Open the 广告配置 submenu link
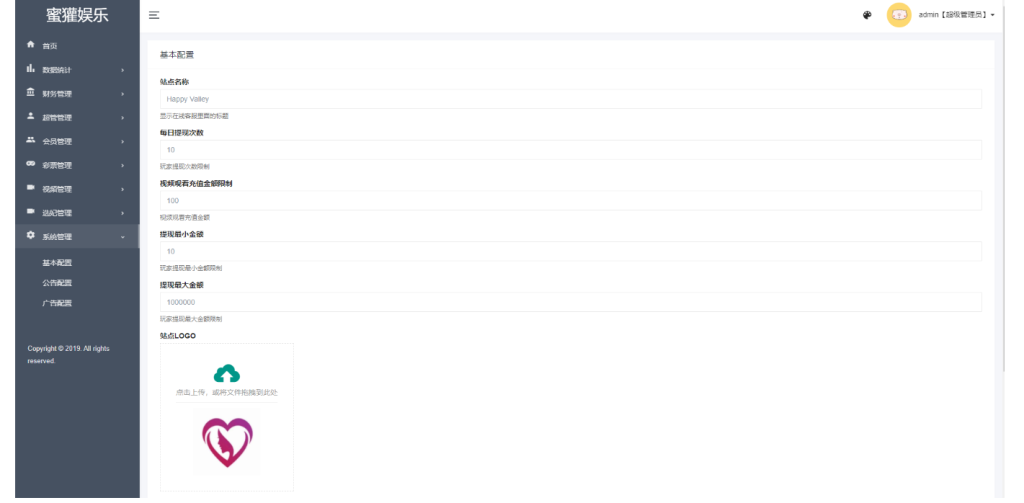This screenshot has height=503, width=1024. 57,303
